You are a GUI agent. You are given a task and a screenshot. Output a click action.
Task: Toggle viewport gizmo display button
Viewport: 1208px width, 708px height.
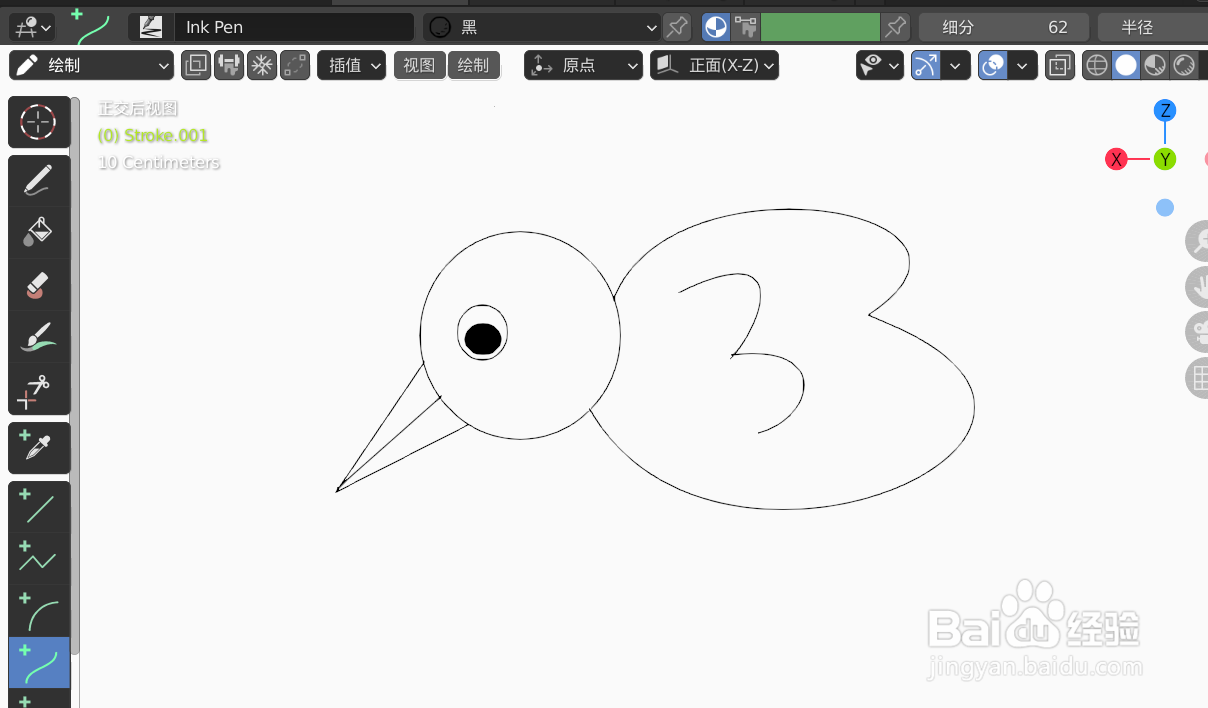[x=927, y=65]
